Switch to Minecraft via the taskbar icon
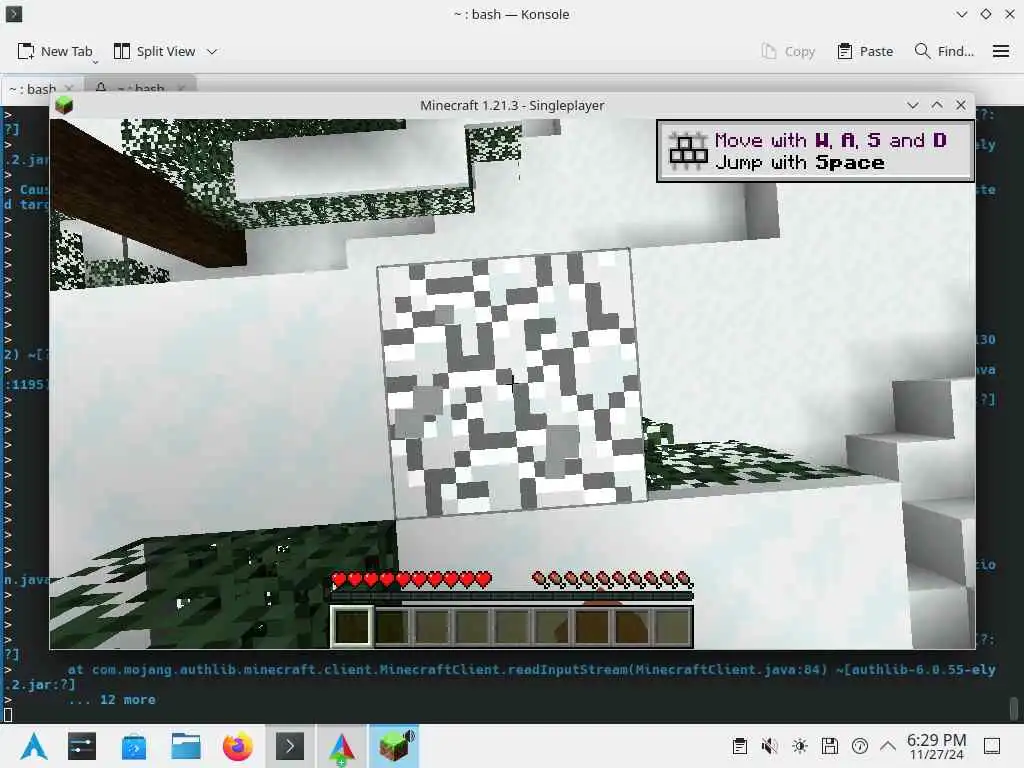Viewport: 1024px width, 768px height. 394,746
